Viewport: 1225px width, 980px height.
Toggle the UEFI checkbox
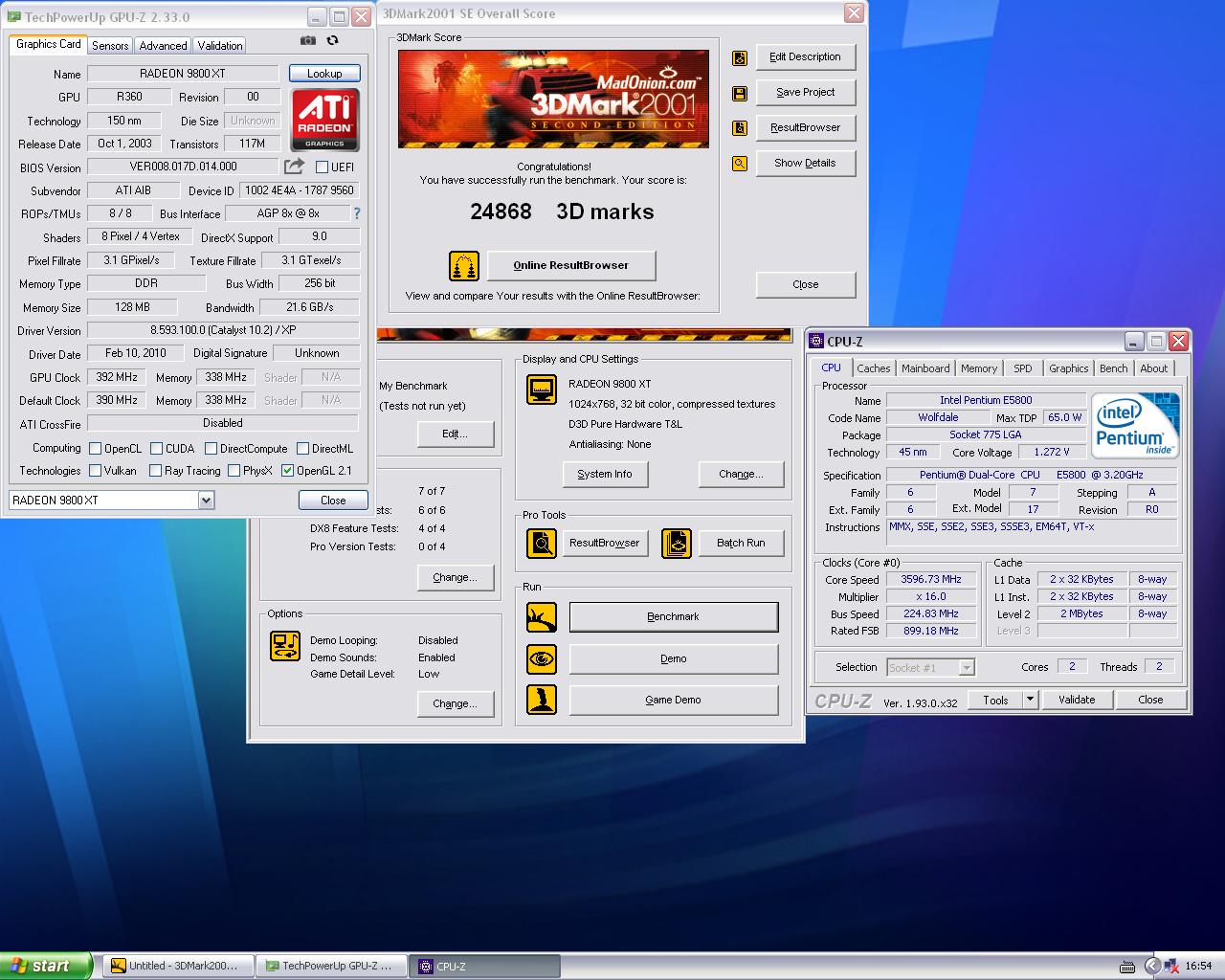pos(323,167)
